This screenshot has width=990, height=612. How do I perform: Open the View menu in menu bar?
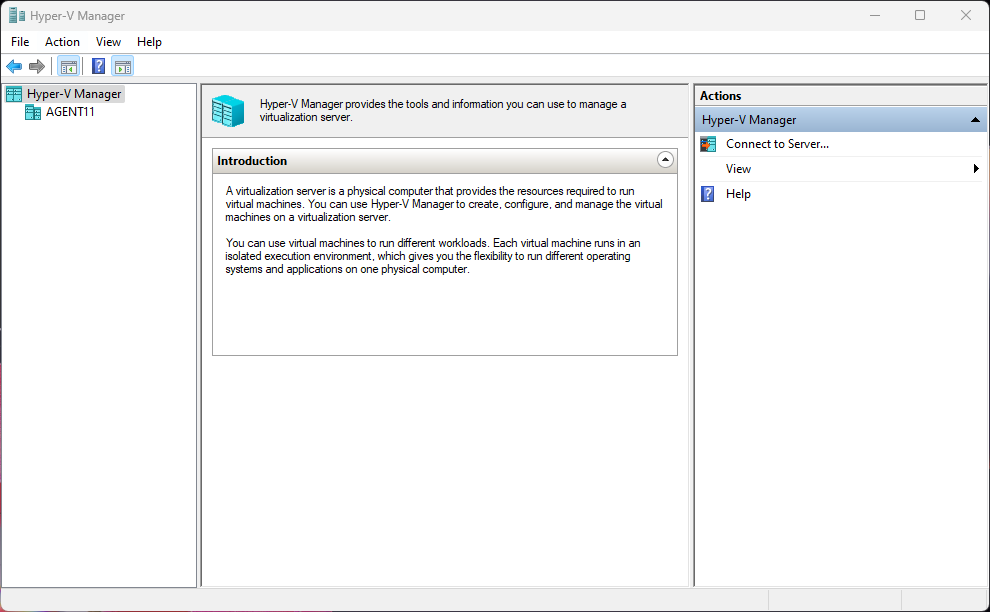click(108, 42)
